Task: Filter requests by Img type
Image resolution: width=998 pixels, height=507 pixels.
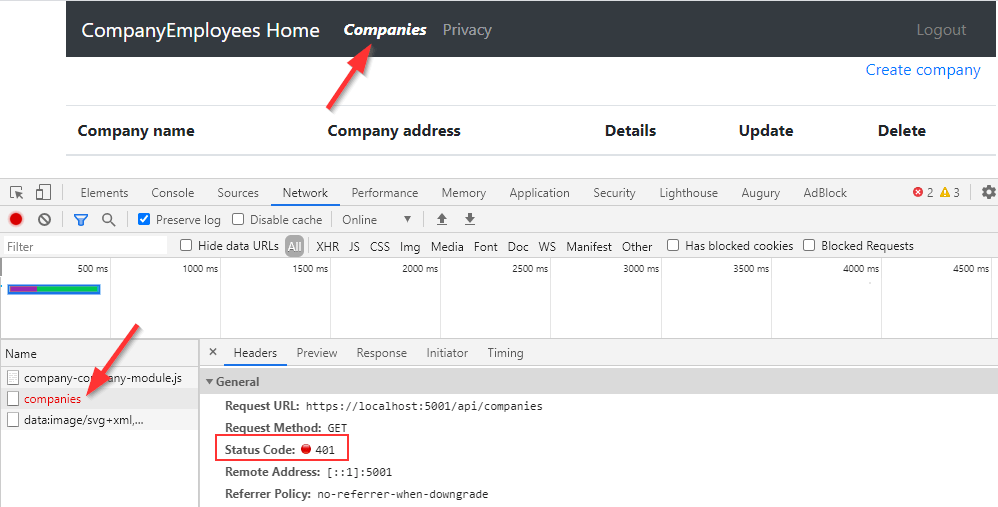Action: click(x=410, y=246)
